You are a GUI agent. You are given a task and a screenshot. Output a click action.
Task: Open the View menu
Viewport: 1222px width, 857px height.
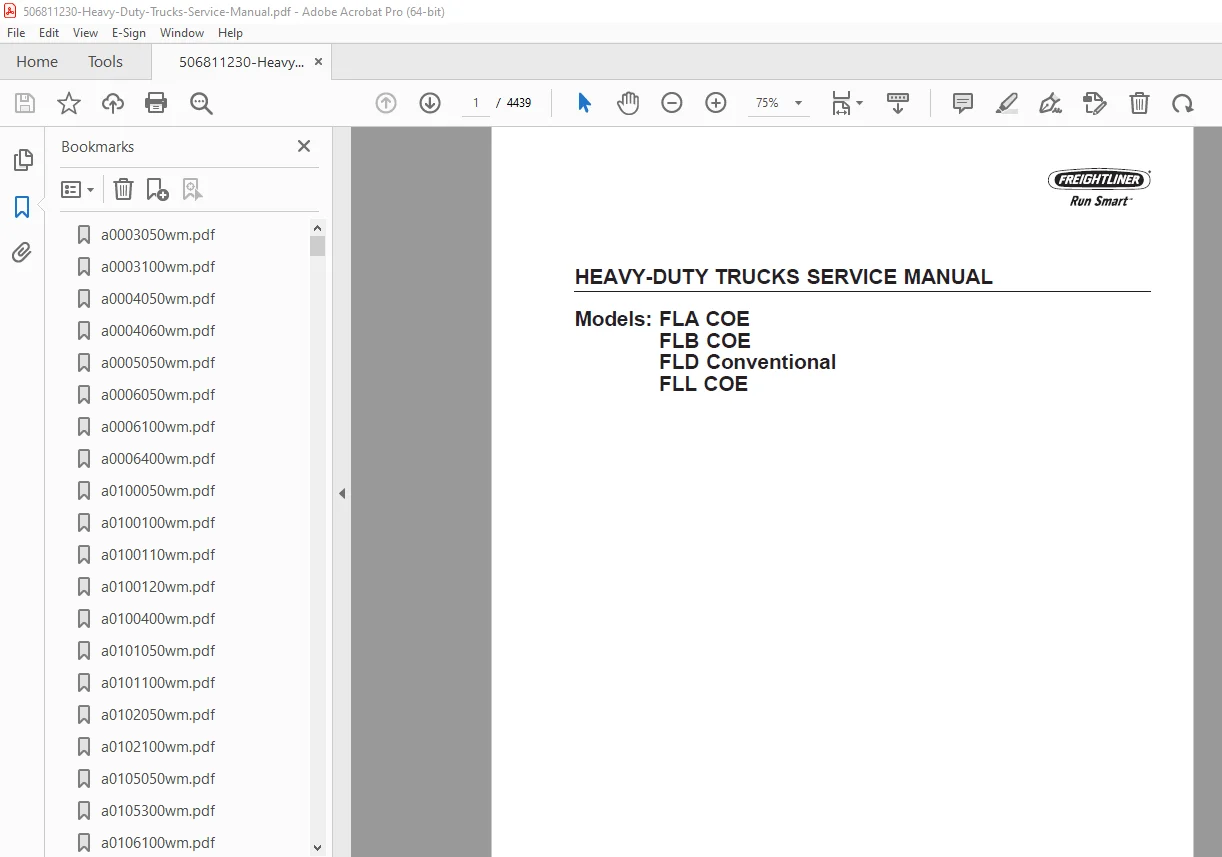tap(86, 33)
